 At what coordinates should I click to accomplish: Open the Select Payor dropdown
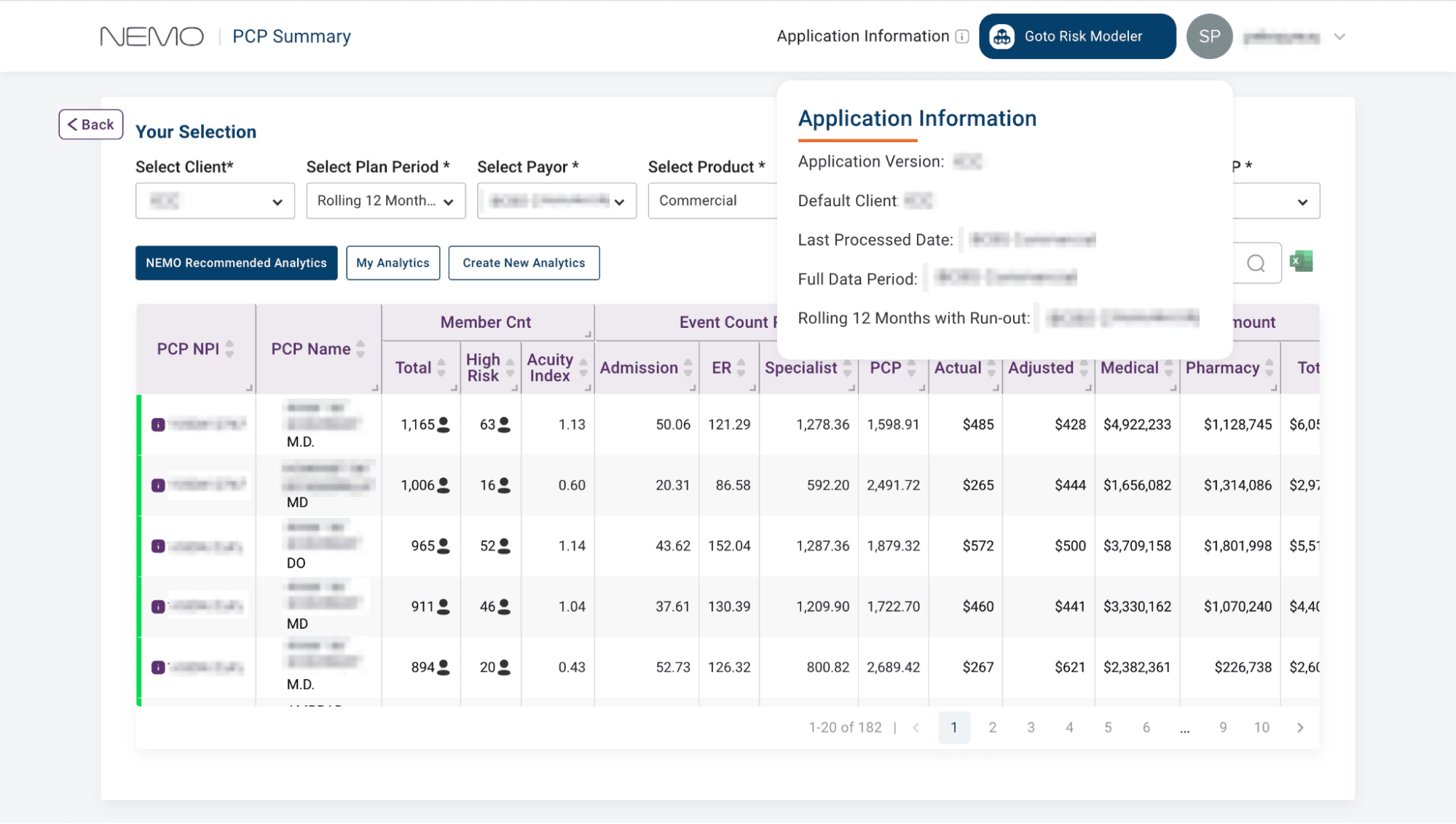click(x=556, y=201)
